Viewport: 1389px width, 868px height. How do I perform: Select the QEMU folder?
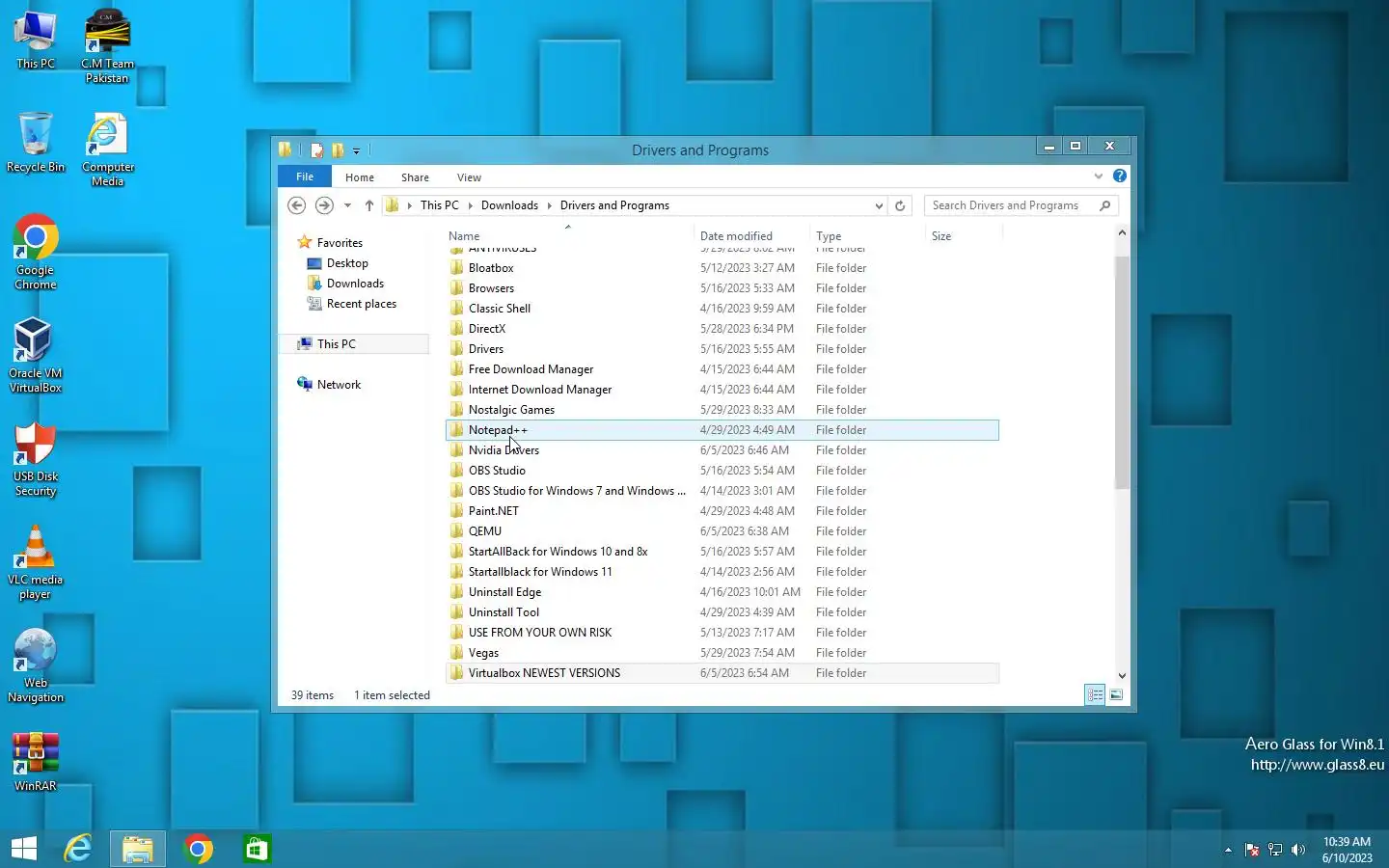(485, 531)
